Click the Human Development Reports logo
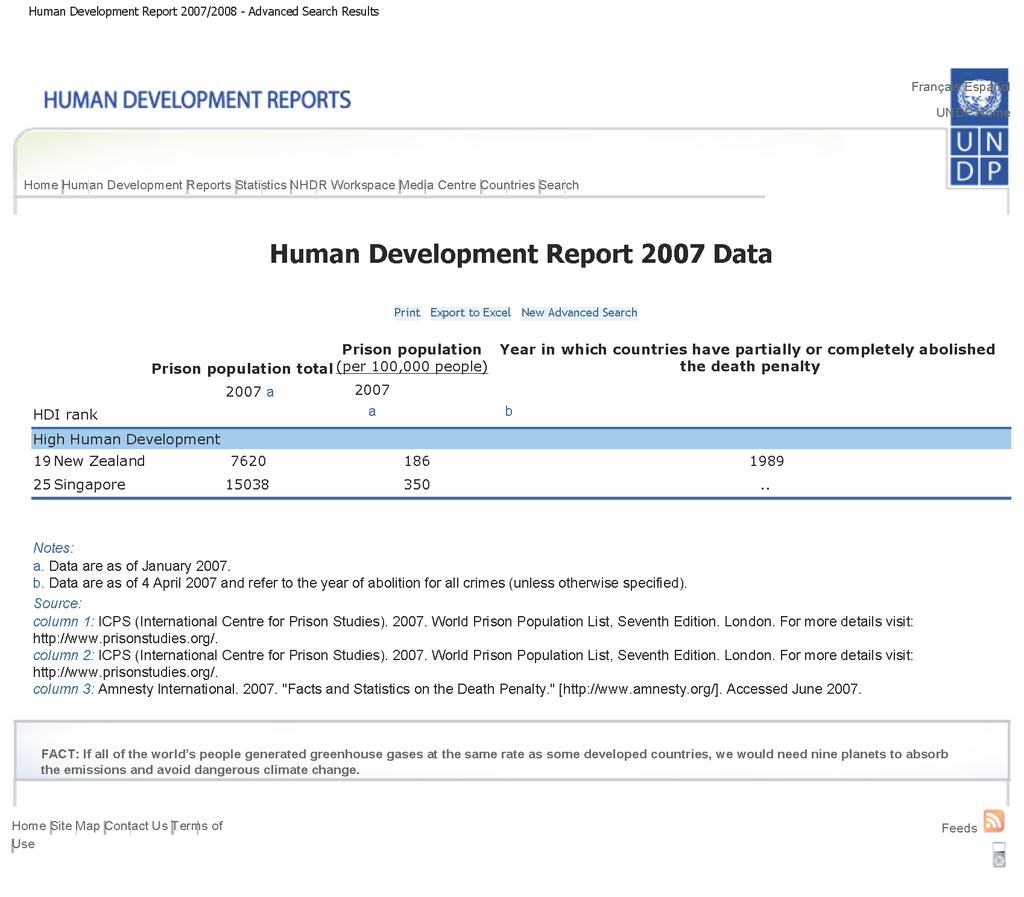The height and width of the screenshot is (897, 1024). (x=197, y=100)
